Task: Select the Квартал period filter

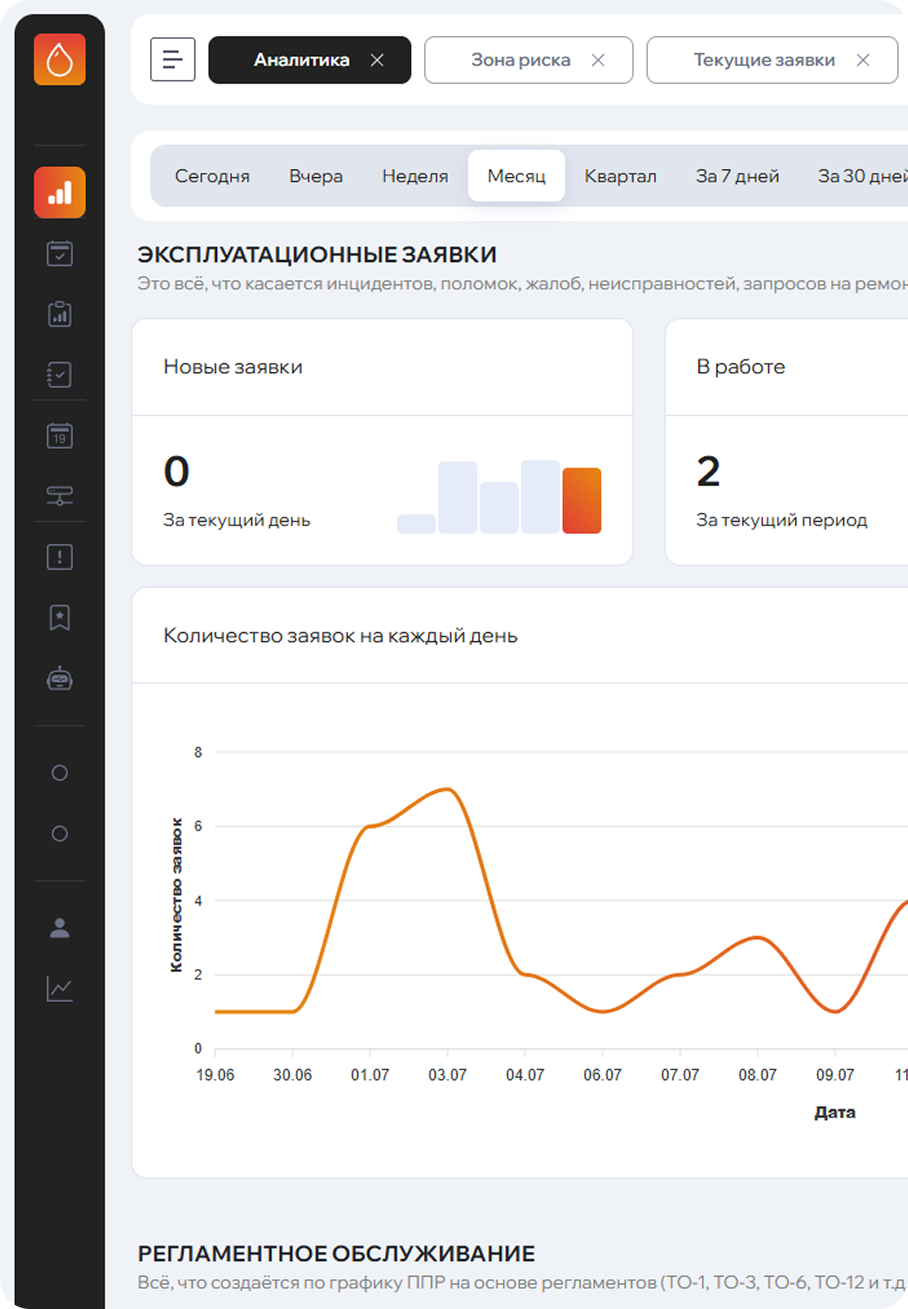Action: tap(620, 176)
